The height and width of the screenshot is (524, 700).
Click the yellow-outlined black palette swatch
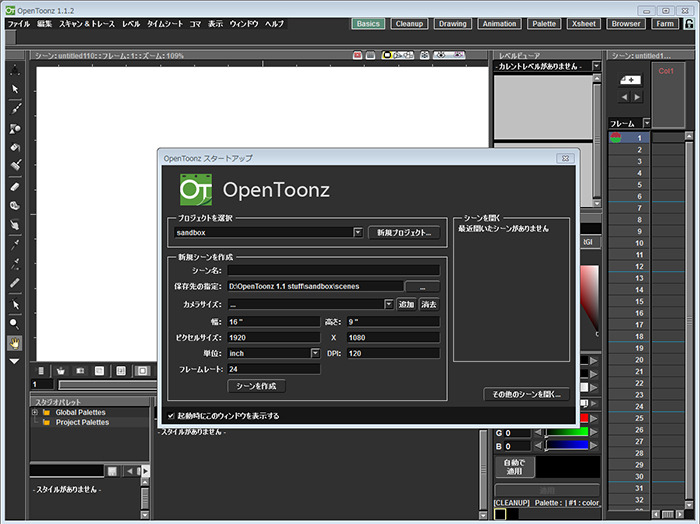coord(500,514)
